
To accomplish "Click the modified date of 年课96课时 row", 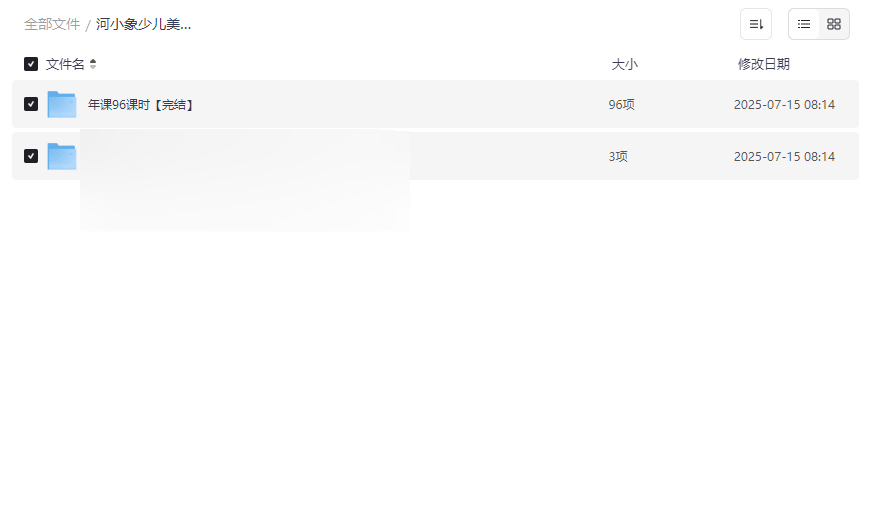I will pos(784,104).
